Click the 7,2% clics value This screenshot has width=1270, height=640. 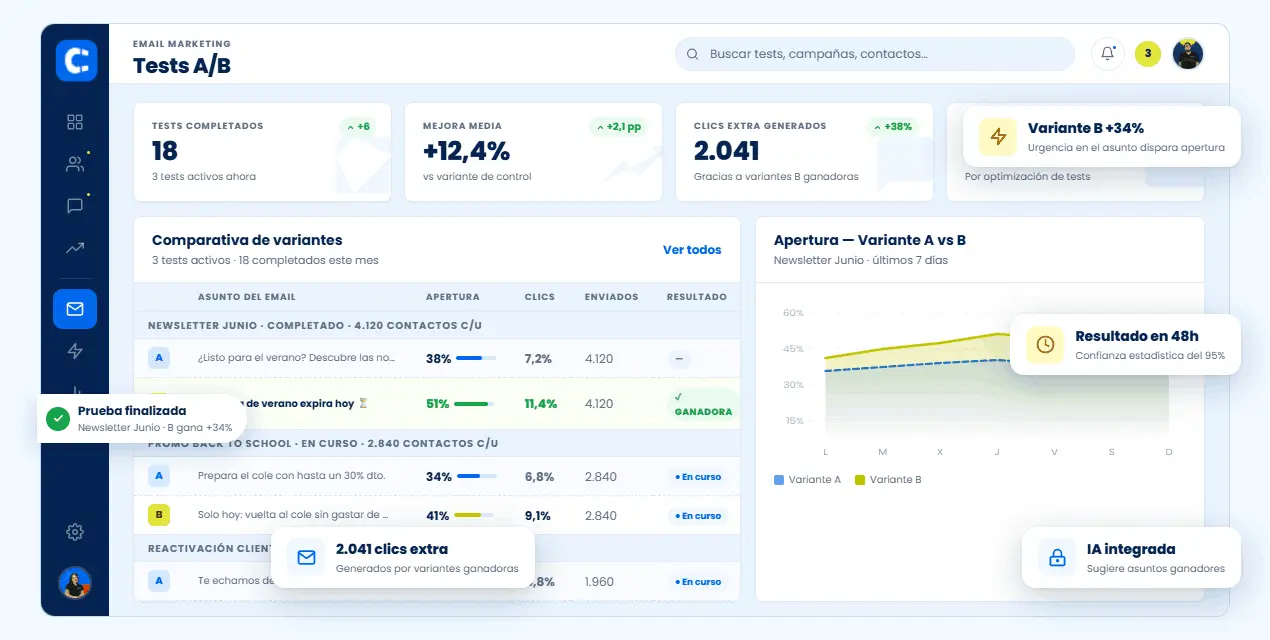pos(538,359)
